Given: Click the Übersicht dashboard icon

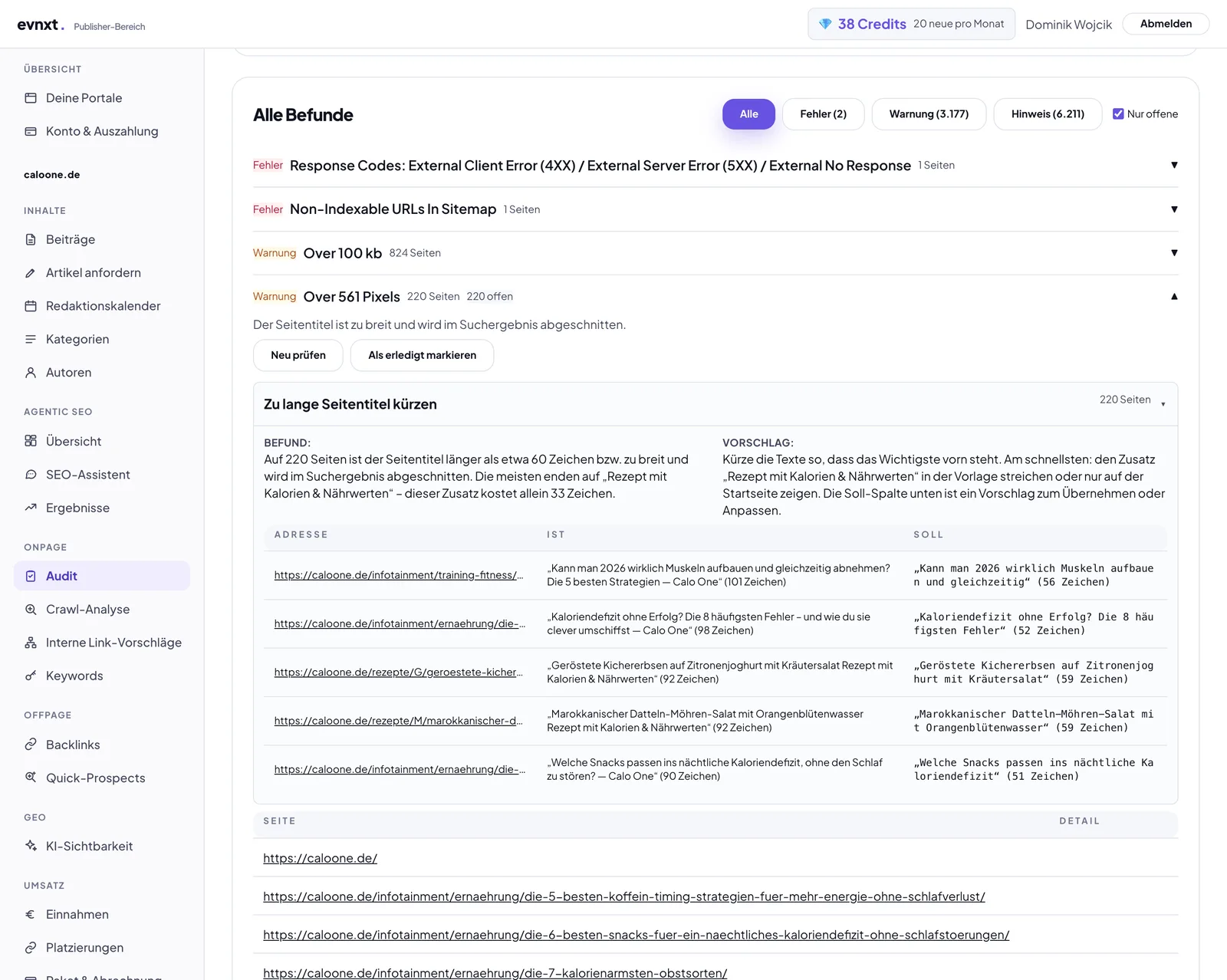Looking at the screenshot, I should pyautogui.click(x=31, y=441).
